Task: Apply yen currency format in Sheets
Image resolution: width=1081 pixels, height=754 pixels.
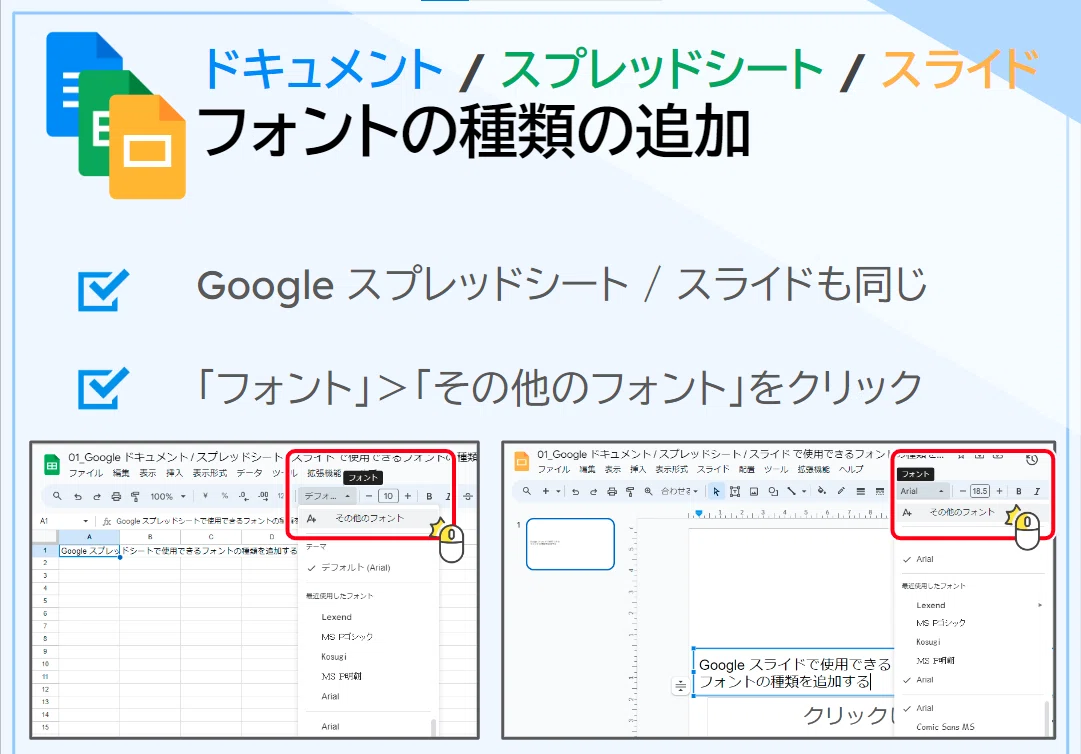Action: point(205,496)
